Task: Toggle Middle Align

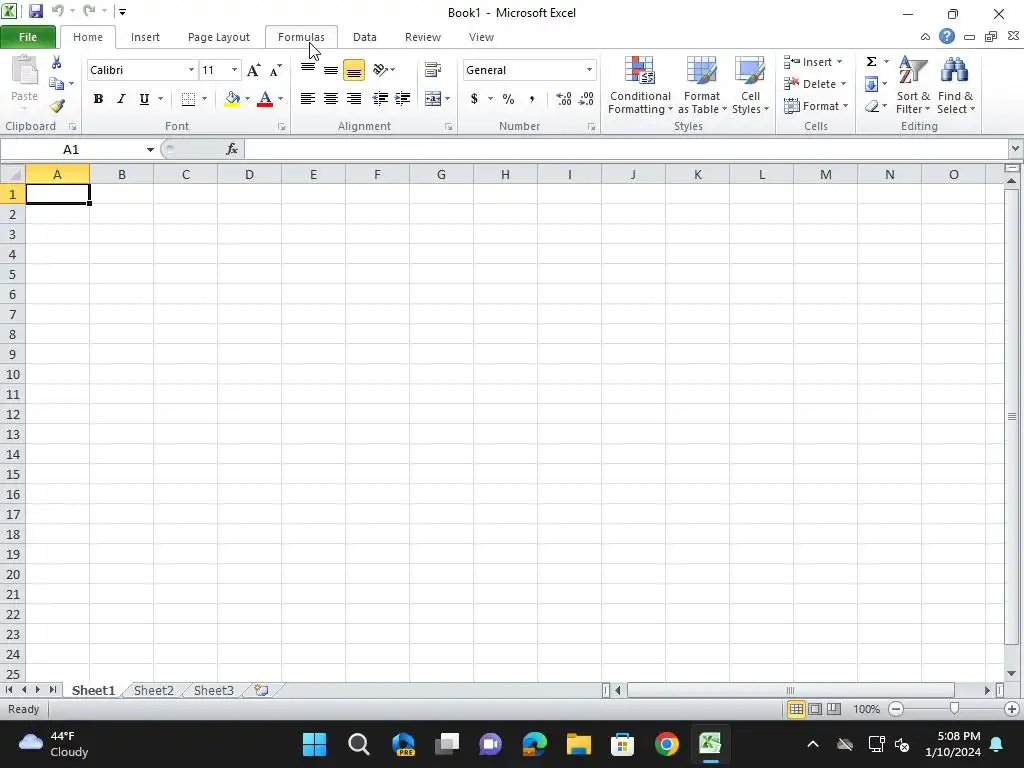Action: 331,70
